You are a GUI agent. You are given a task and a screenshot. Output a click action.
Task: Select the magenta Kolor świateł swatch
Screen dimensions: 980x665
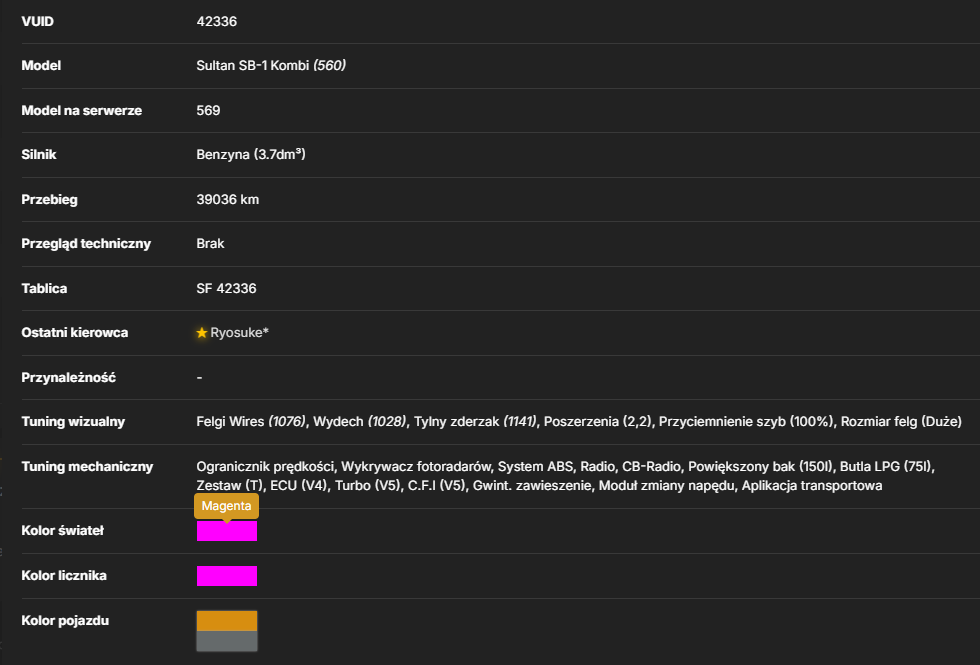pyautogui.click(x=227, y=531)
